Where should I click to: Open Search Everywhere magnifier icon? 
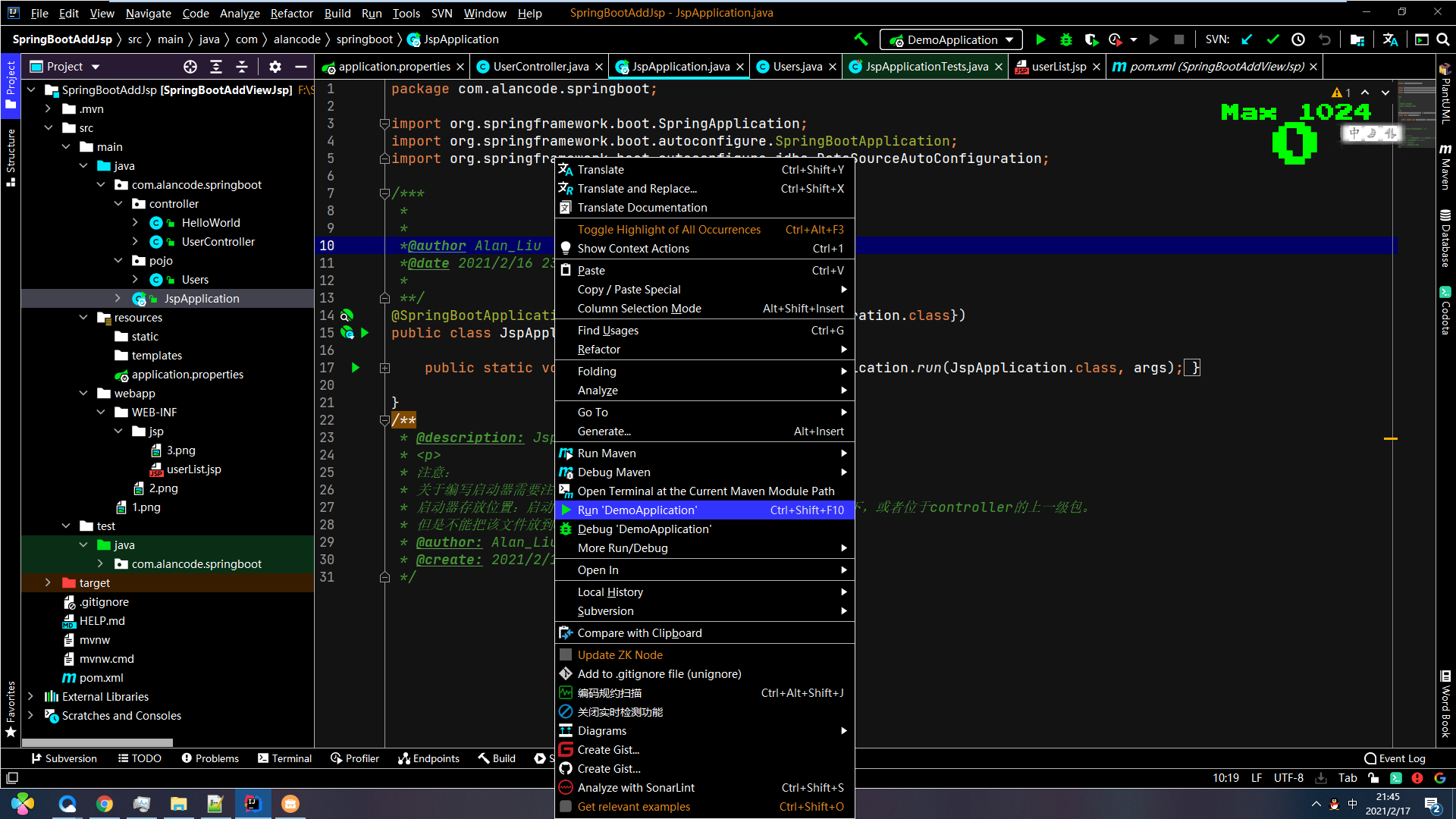point(1442,39)
